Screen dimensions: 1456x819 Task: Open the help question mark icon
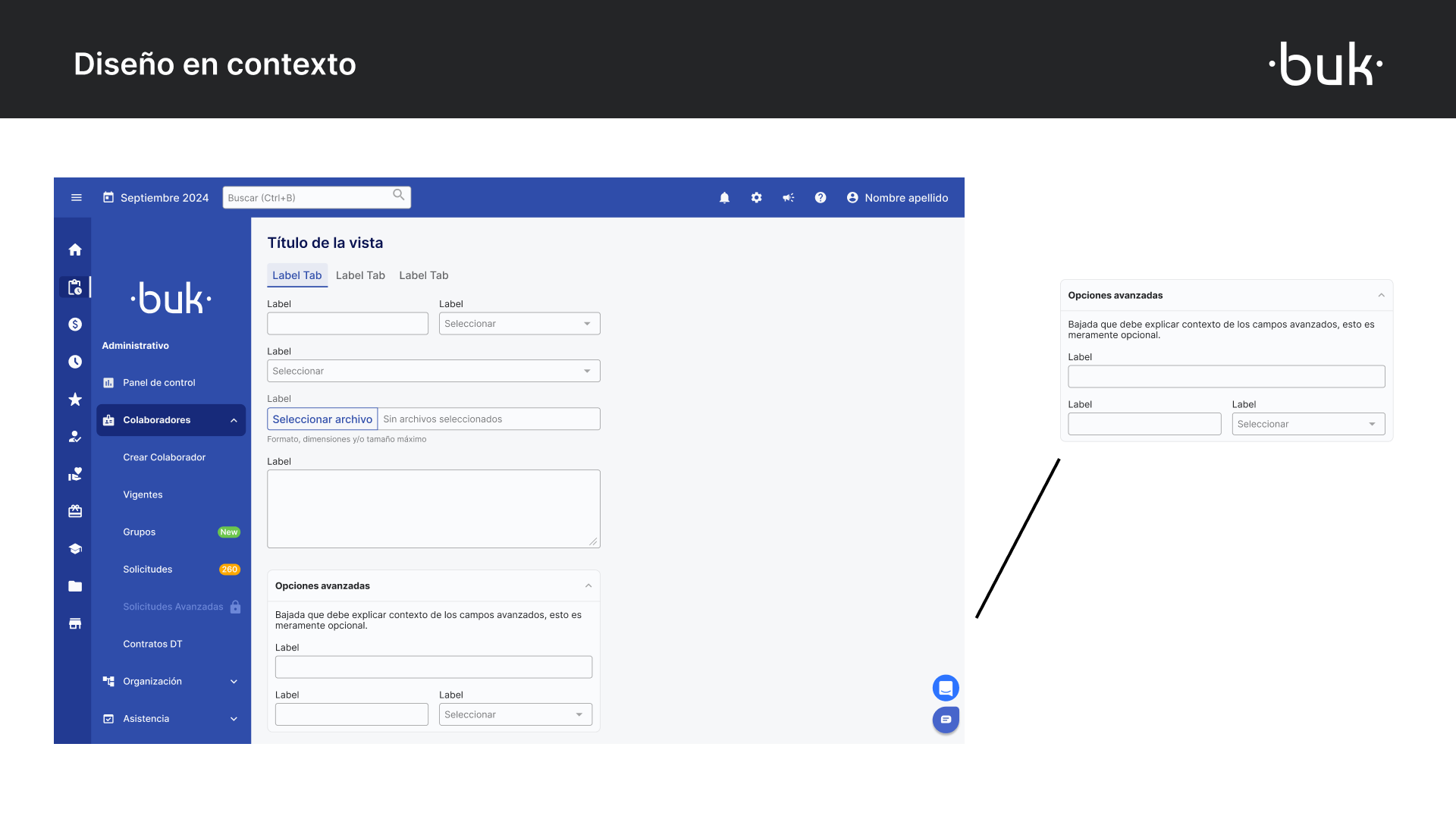(x=821, y=197)
